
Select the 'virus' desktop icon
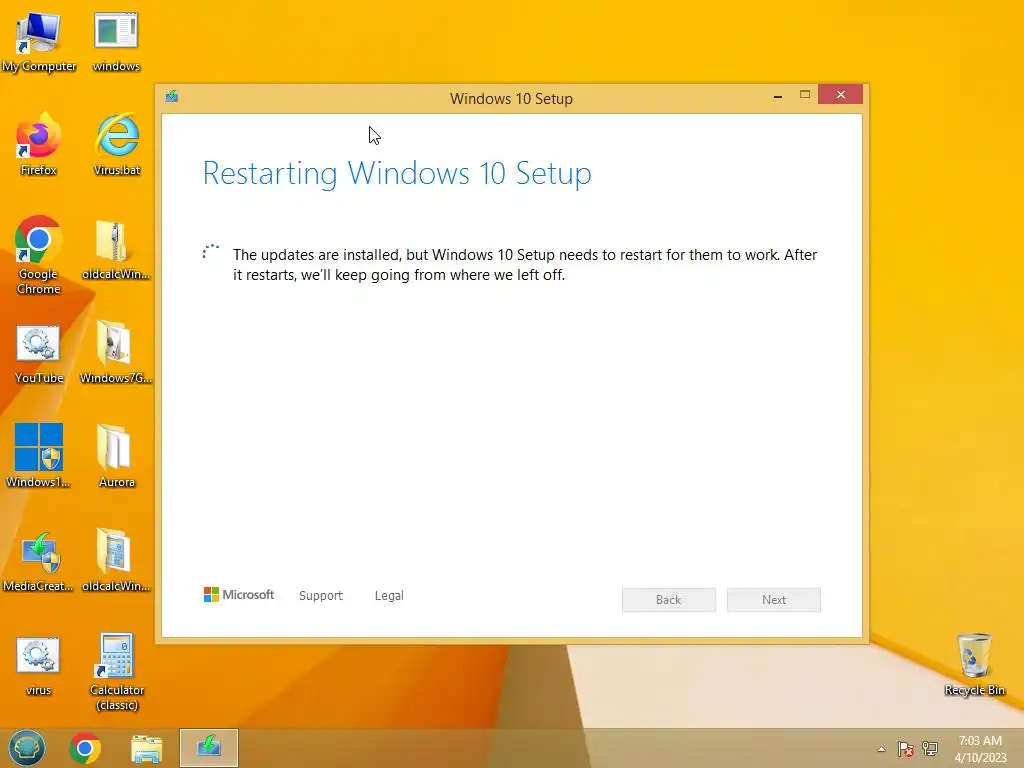click(x=39, y=665)
